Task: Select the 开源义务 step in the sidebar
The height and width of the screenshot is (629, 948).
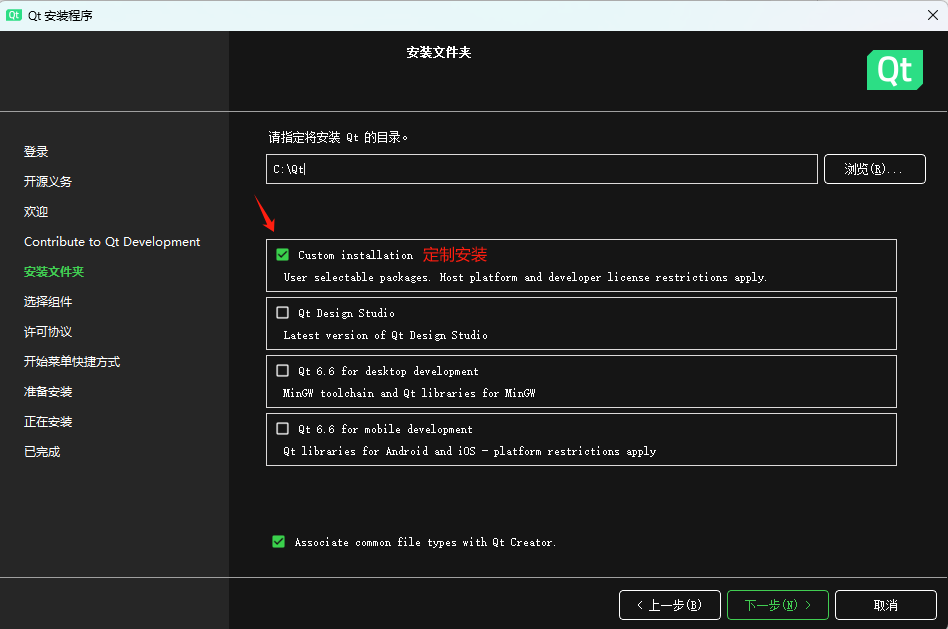Action: pyautogui.click(x=48, y=181)
